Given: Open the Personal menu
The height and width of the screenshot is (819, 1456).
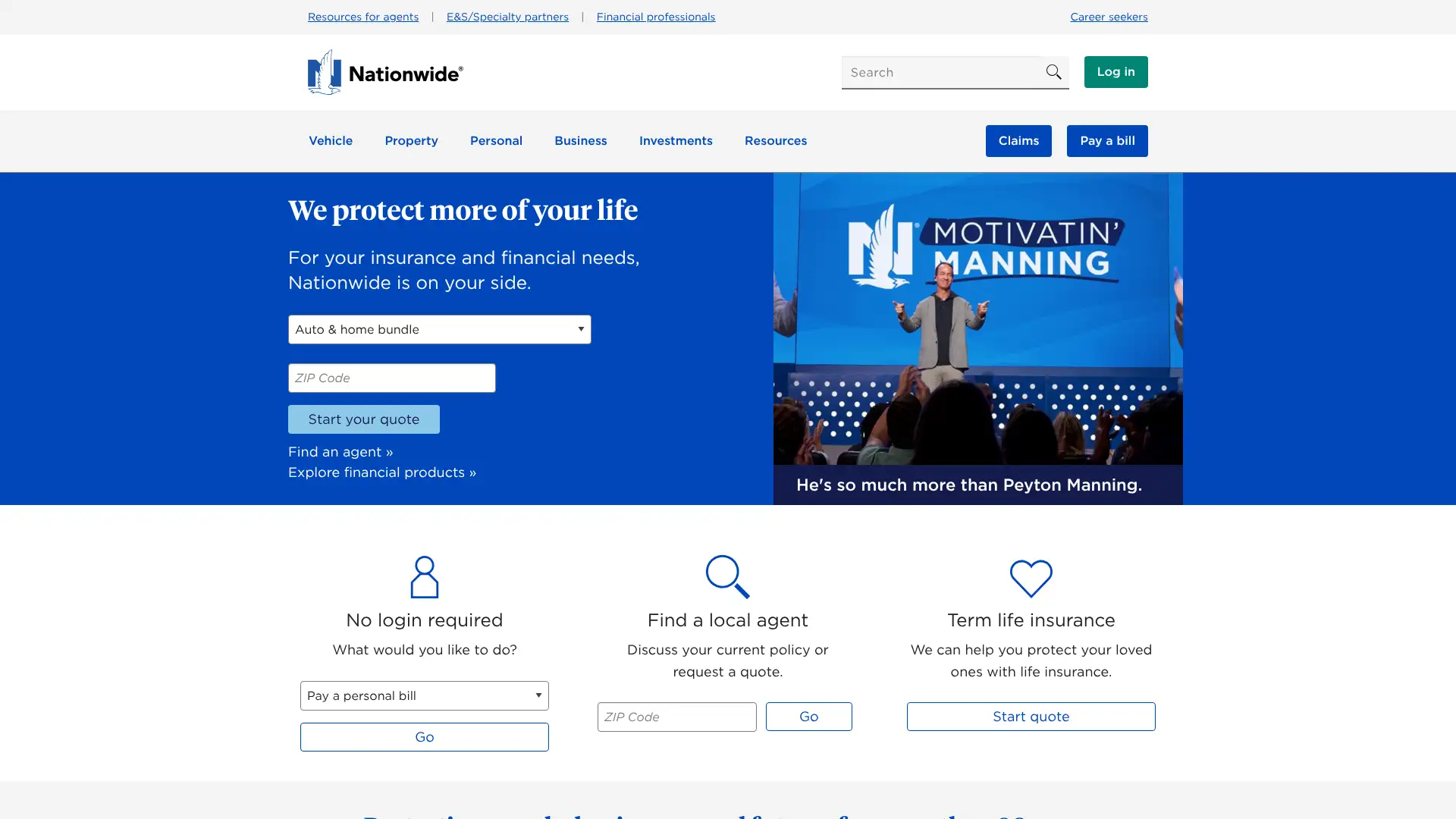Looking at the screenshot, I should pos(496,141).
